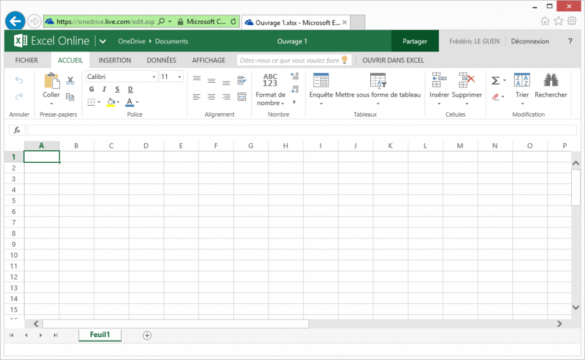Select the ACCUEIL tab

[x=70, y=60]
